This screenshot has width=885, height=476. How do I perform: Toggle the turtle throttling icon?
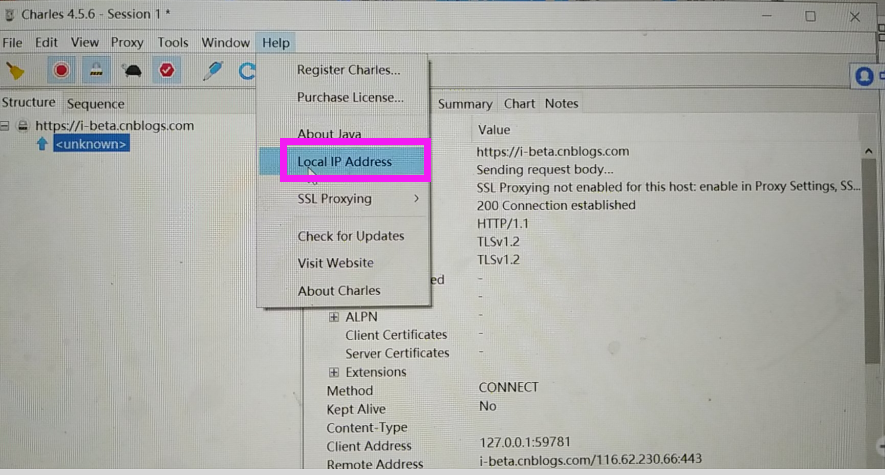(132, 71)
